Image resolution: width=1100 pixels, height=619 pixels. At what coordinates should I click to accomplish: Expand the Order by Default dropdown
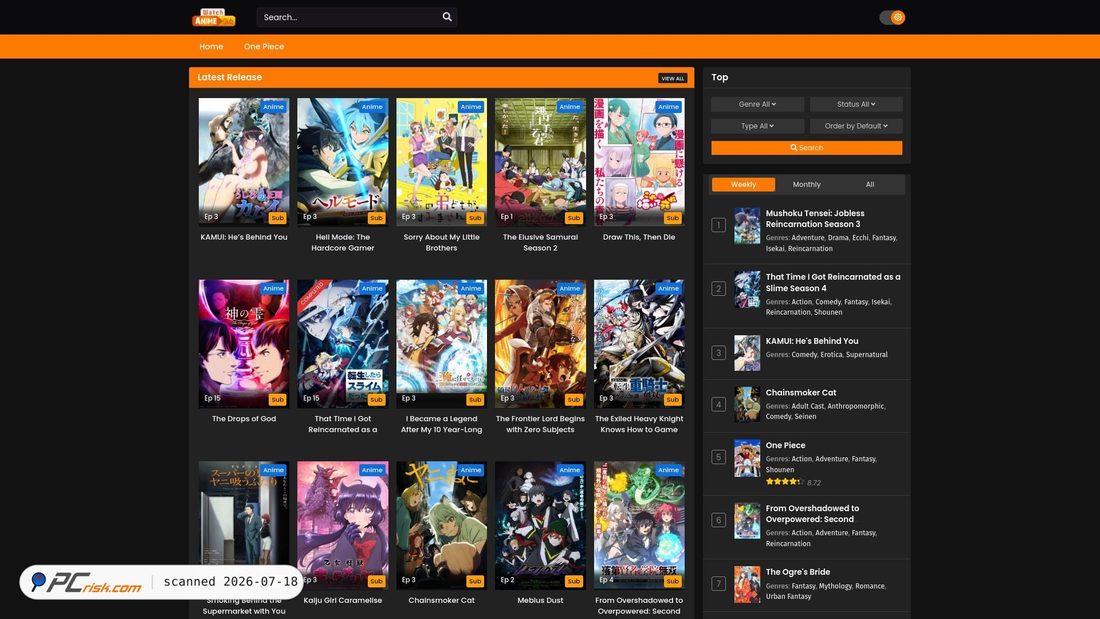[856, 126]
